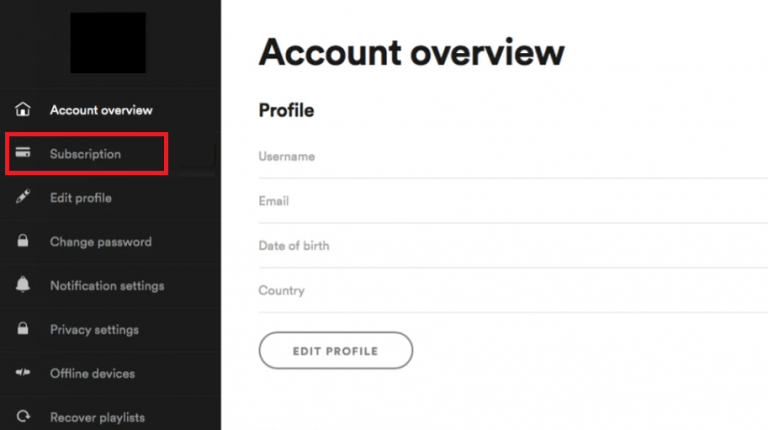768x430 pixels.
Task: Select Offline devices in sidebar
Action: (110, 373)
